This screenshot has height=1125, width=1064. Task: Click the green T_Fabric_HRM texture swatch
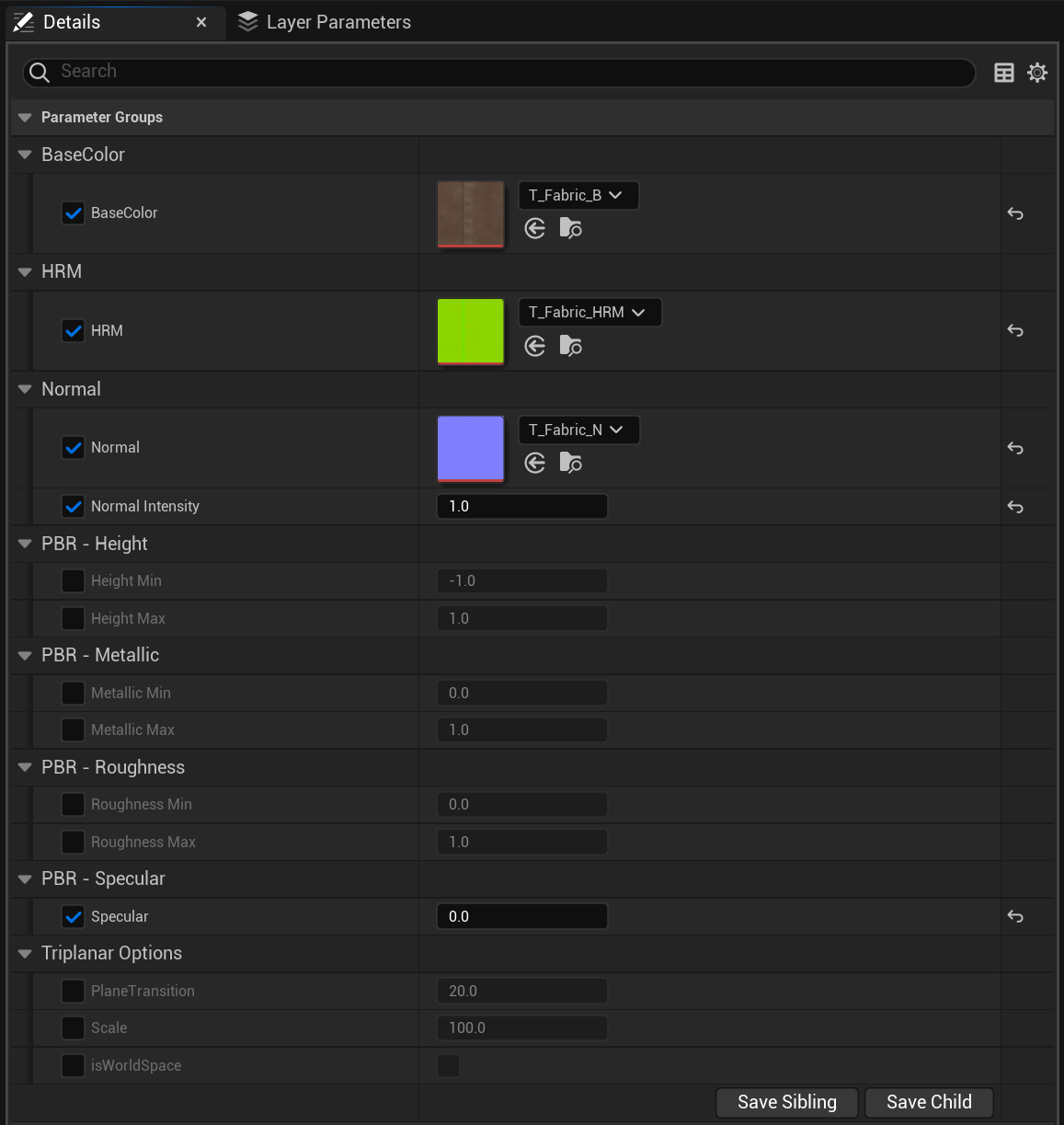point(470,331)
